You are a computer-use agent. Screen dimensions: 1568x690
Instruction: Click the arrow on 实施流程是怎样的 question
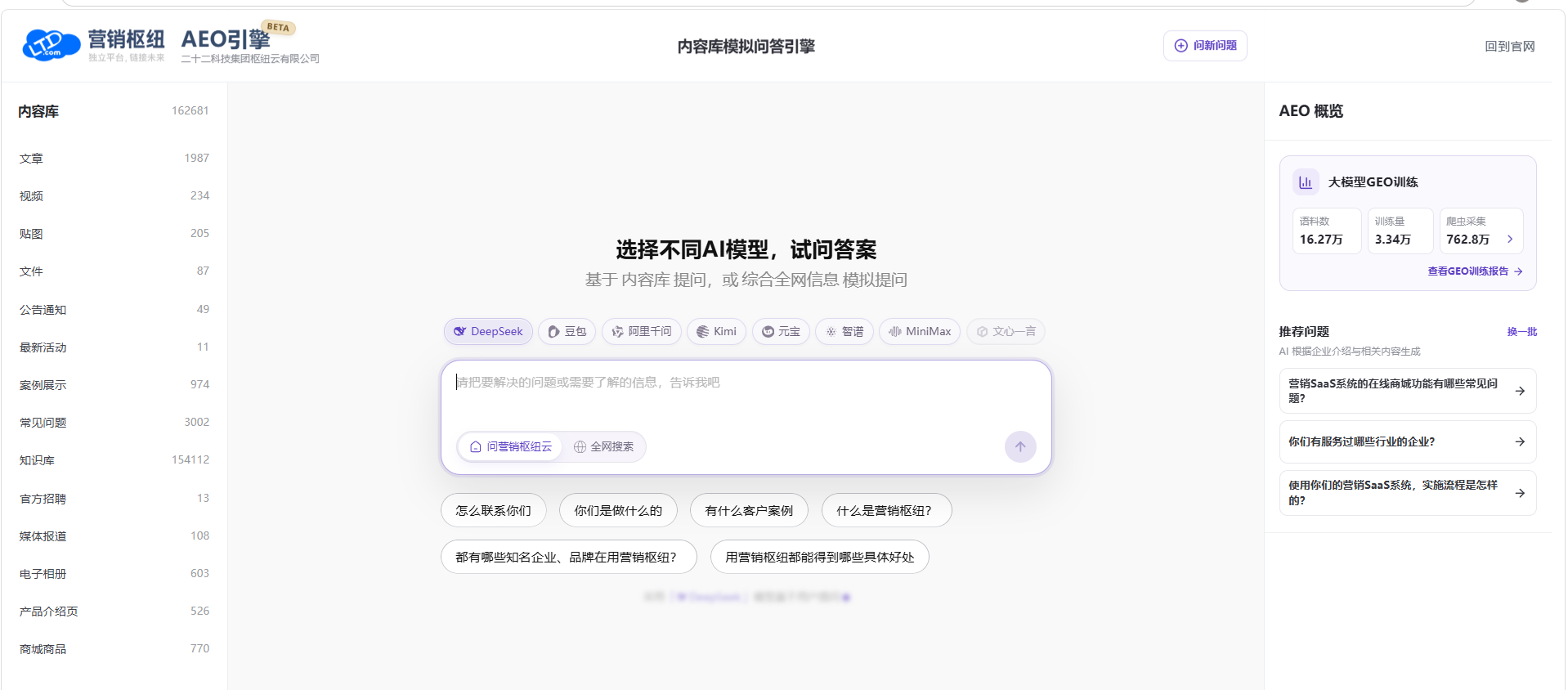coord(1520,493)
